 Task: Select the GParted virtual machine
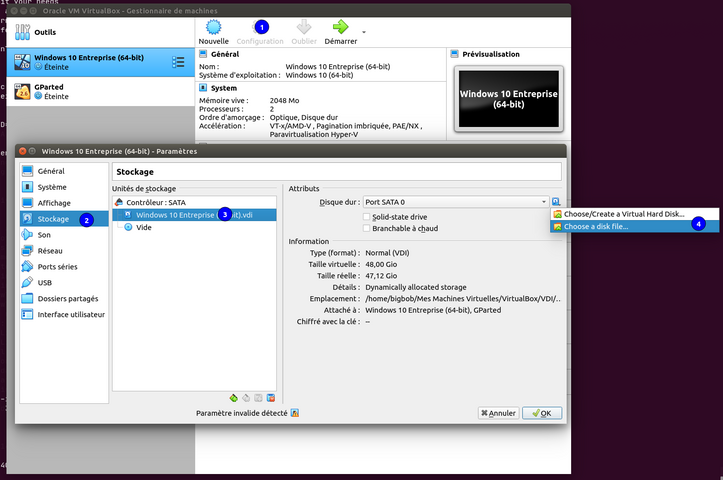click(101, 91)
